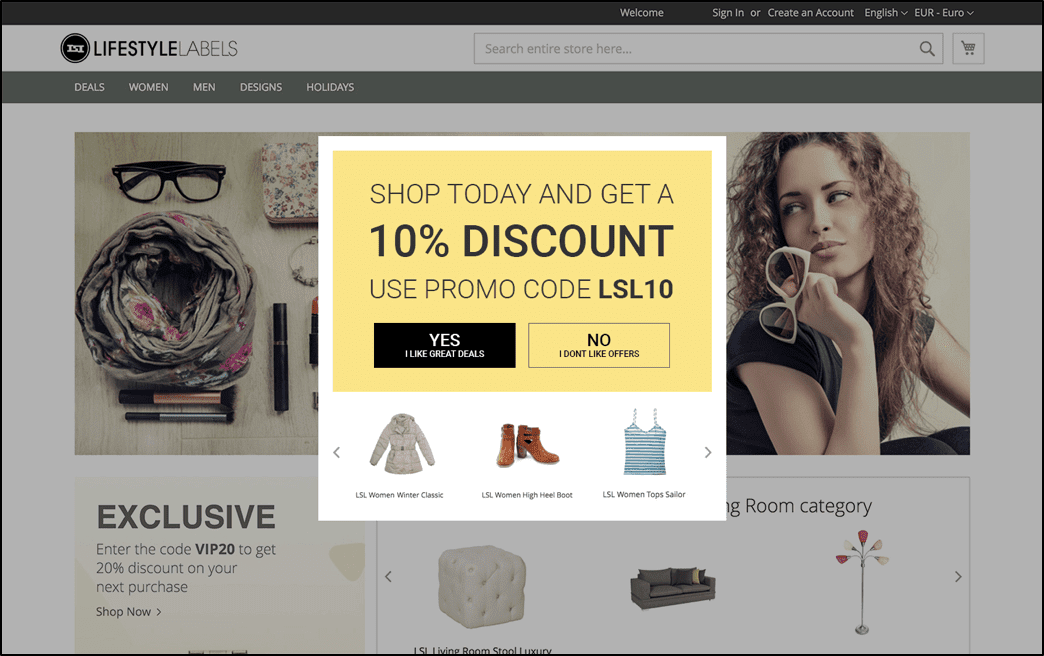Screen dimensions: 1044x656
Task: Expand the English language dropdown
Action: (x=886, y=13)
